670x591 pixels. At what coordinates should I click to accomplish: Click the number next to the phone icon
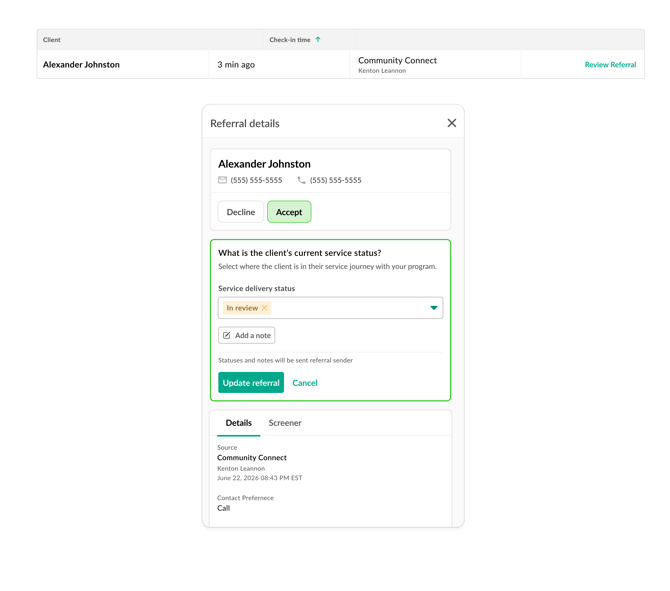(335, 180)
